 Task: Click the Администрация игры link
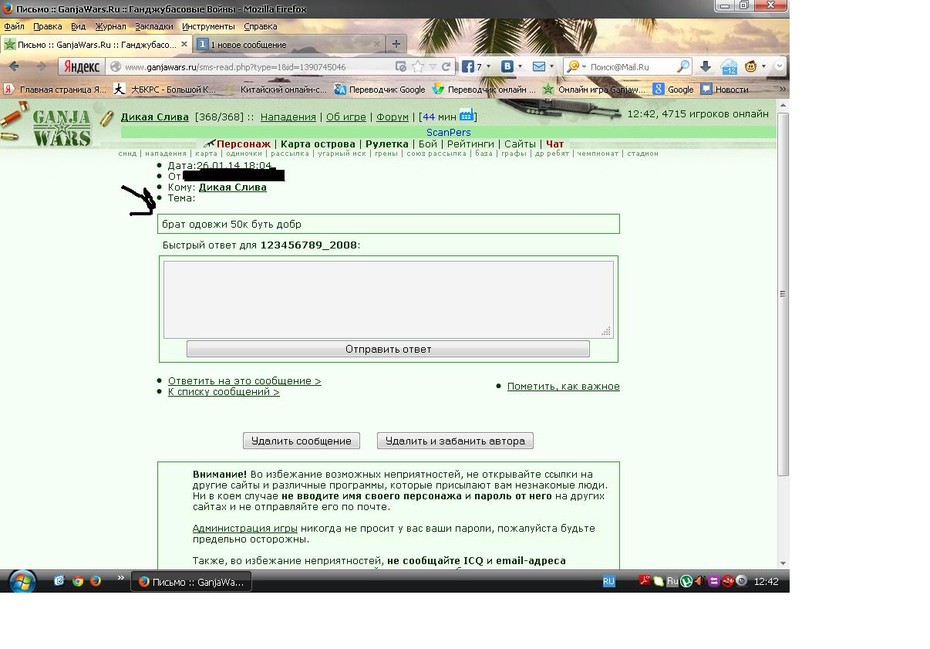click(x=245, y=528)
